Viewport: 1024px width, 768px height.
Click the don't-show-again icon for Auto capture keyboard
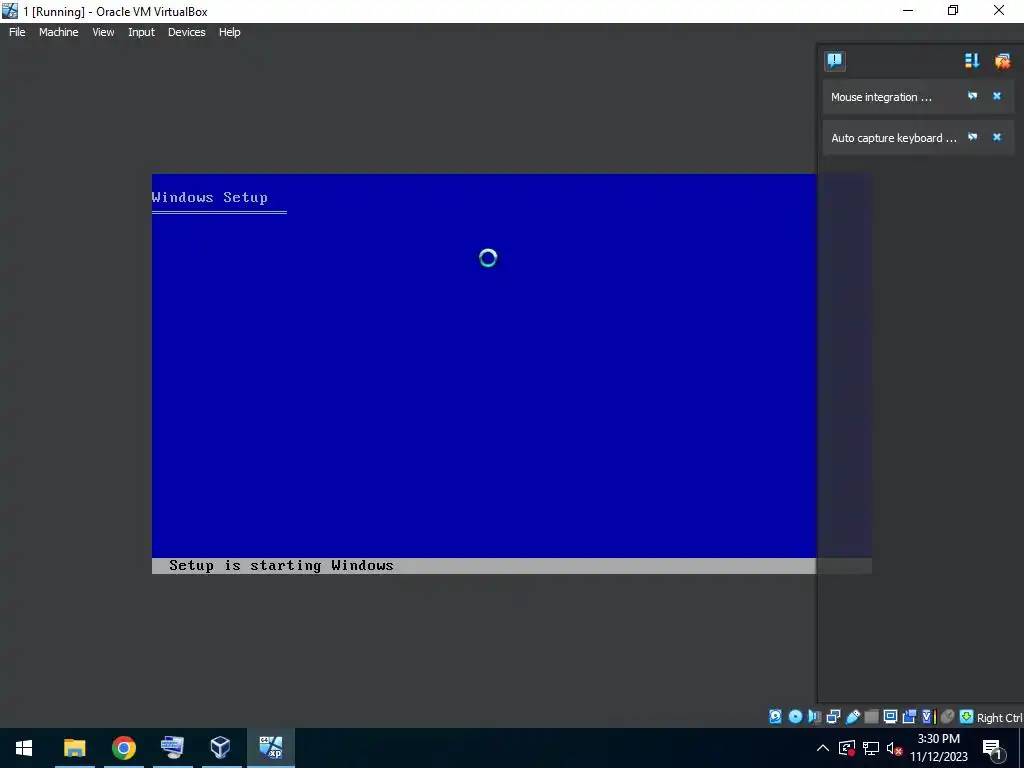pyautogui.click(x=972, y=137)
